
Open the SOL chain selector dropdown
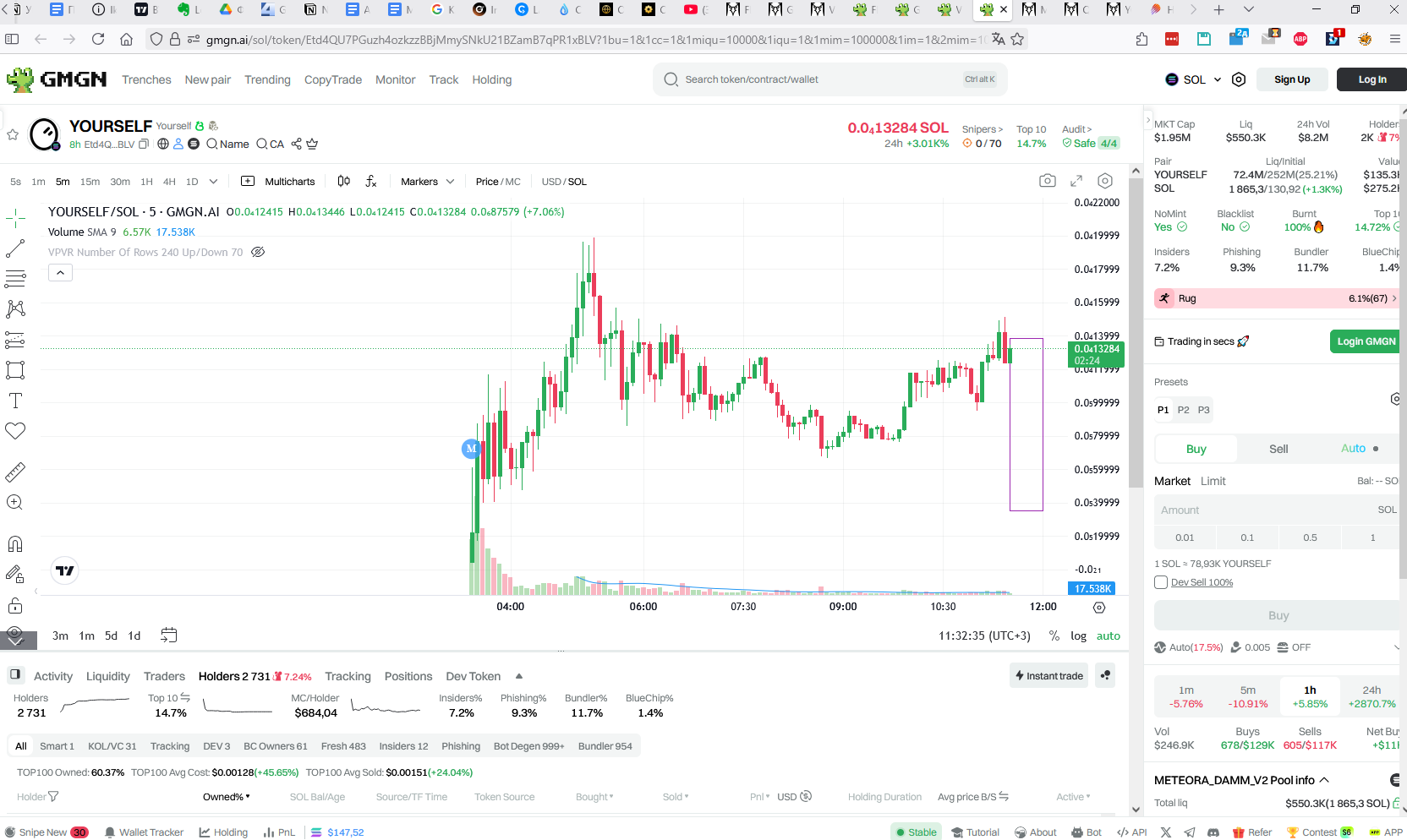(x=1193, y=79)
